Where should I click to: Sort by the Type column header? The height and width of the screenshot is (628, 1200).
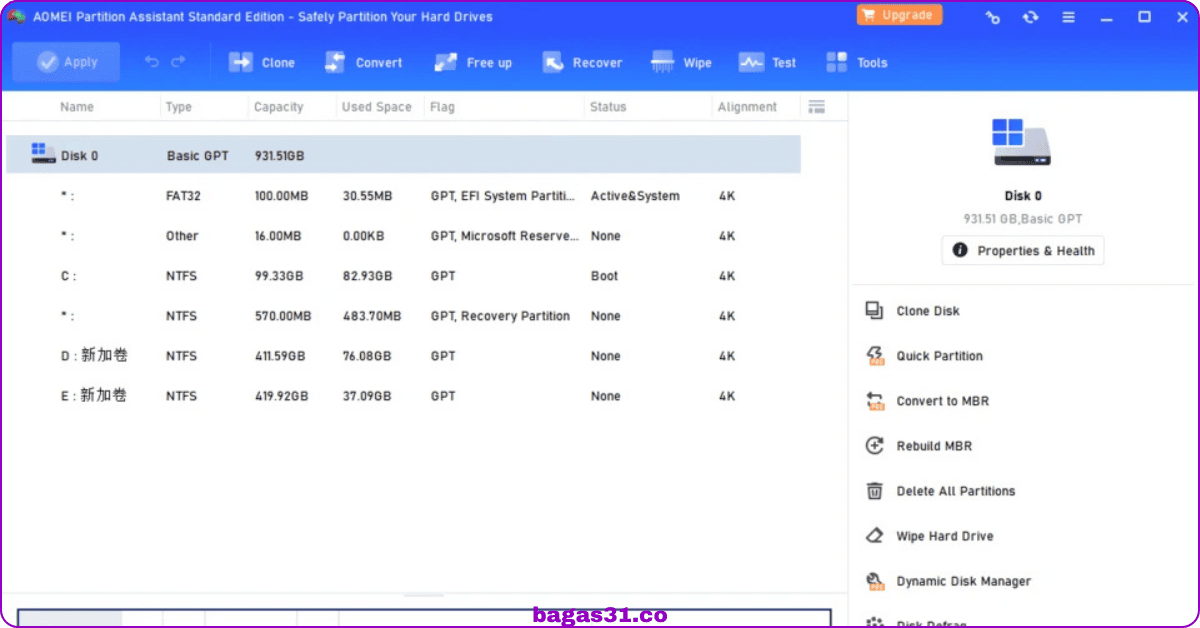click(x=179, y=107)
